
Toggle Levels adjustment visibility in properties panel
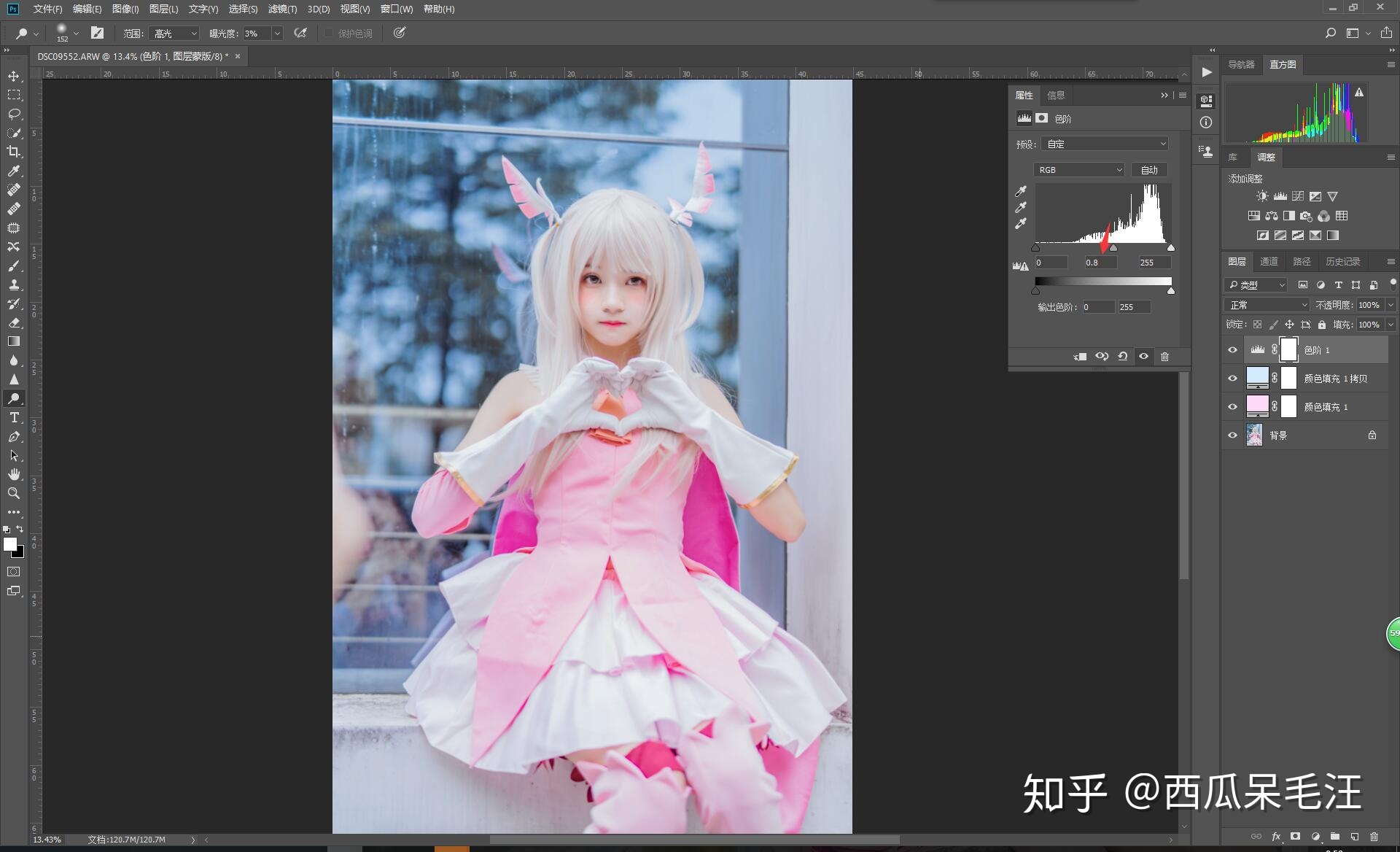click(1143, 357)
